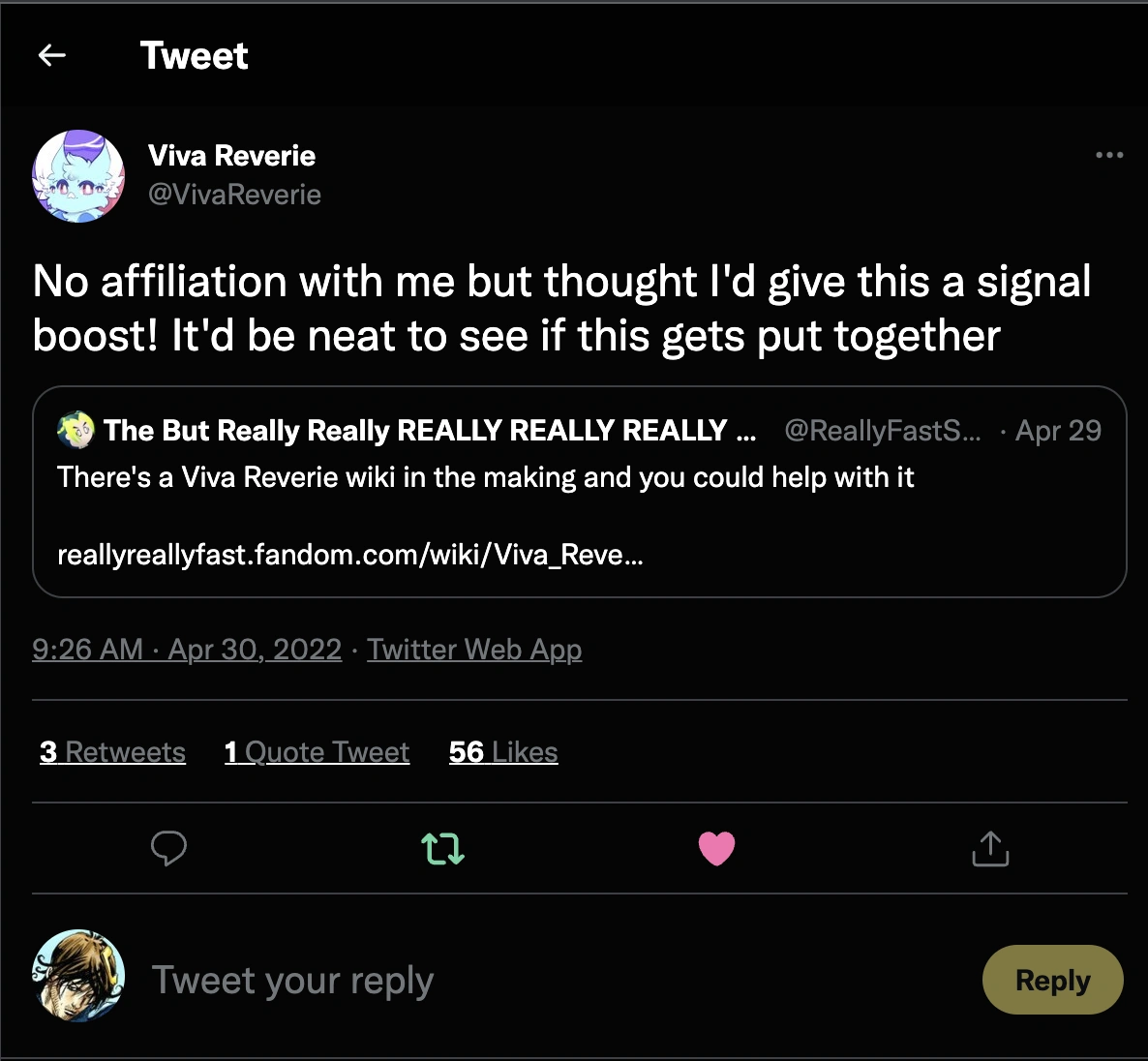1148x1061 pixels.
Task: View the 3 Retweets list
Action: [x=112, y=752]
